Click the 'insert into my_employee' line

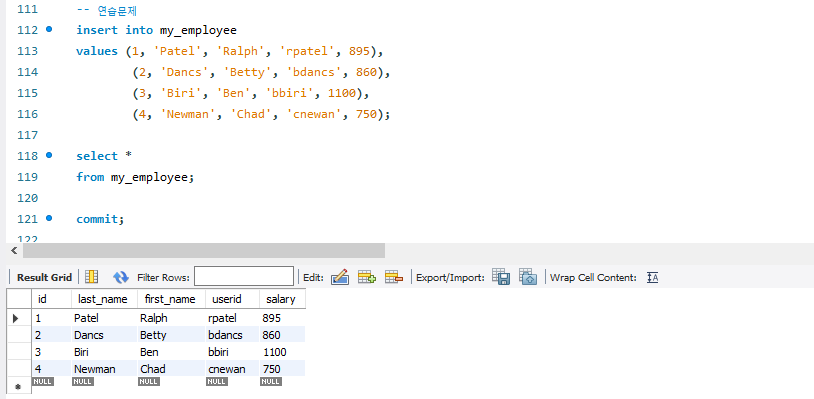pyautogui.click(x=156, y=30)
